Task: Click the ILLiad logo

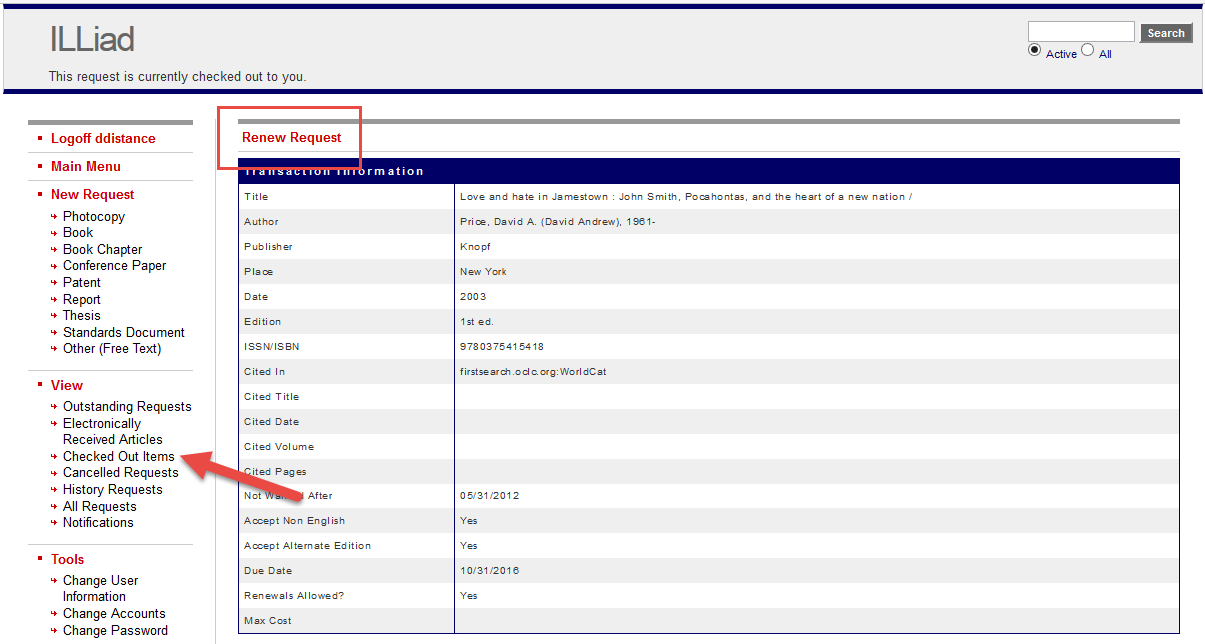Action: pyautogui.click(x=91, y=39)
